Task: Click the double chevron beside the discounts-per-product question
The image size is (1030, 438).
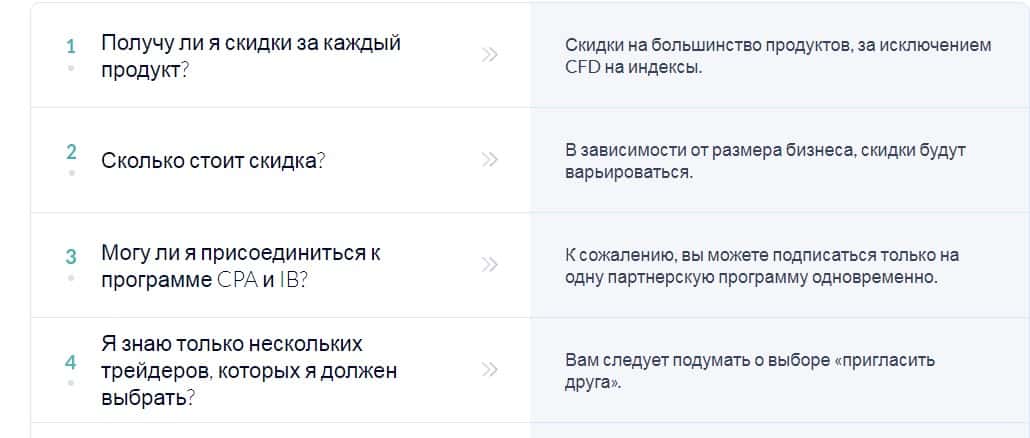Action: (x=489, y=55)
